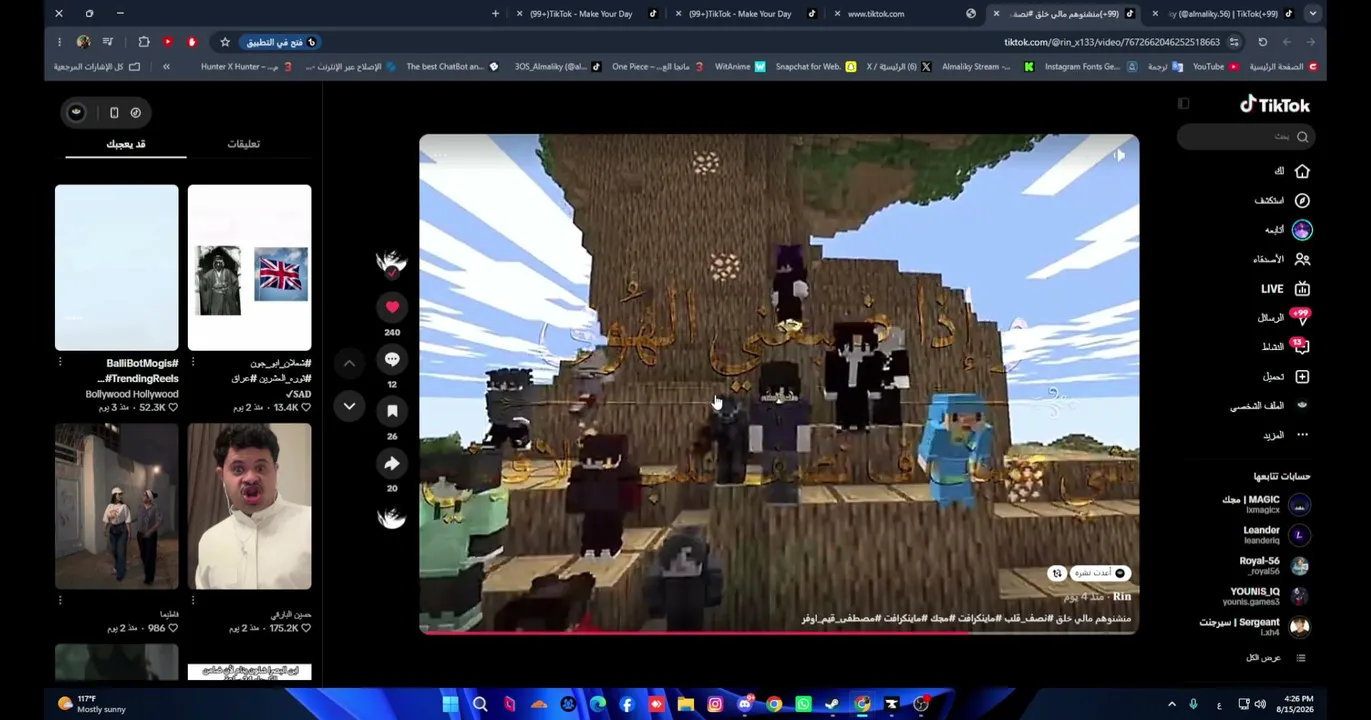Click the open in app button (فتح في التطبيق)

pos(281,42)
